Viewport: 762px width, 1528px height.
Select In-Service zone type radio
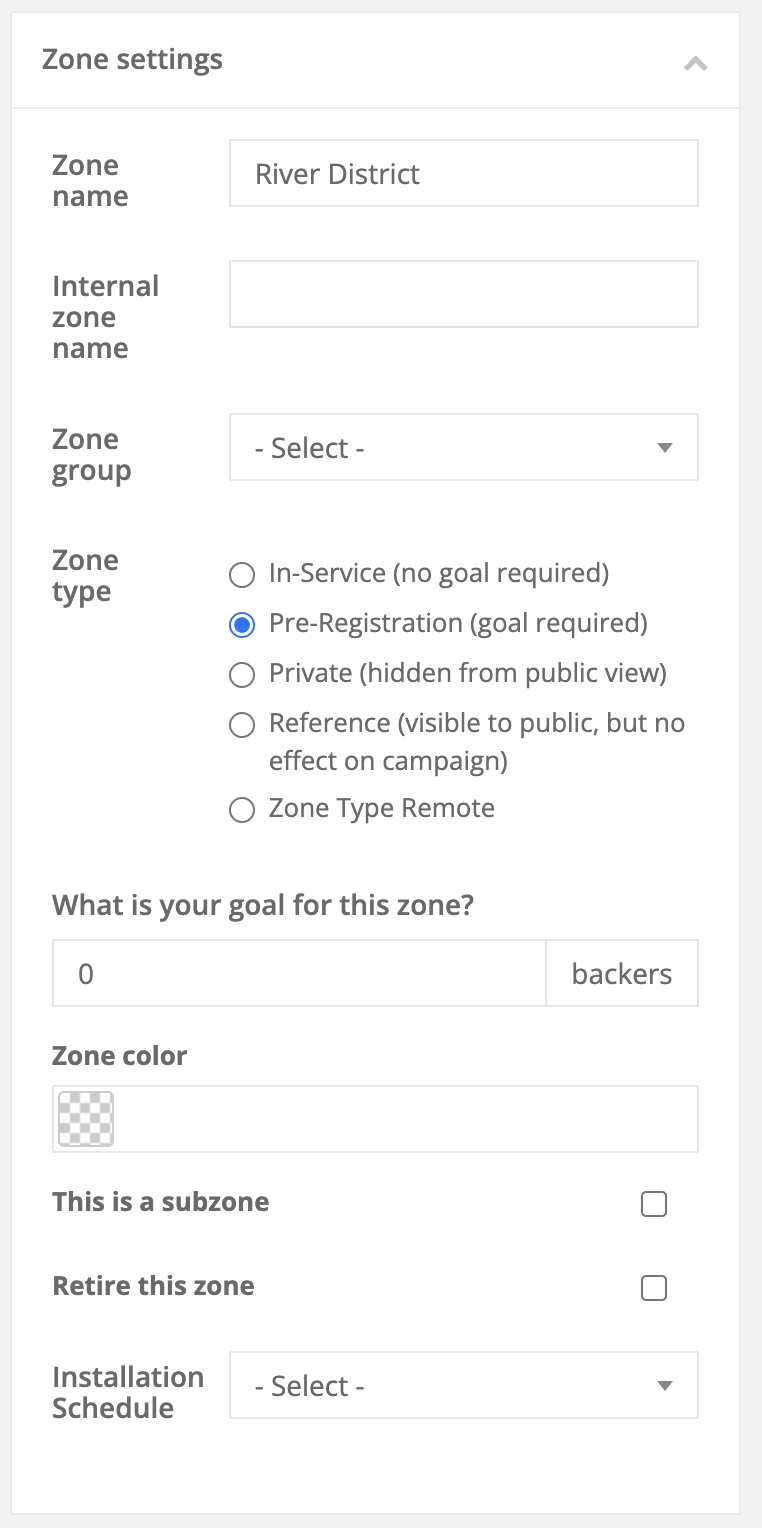click(242, 575)
